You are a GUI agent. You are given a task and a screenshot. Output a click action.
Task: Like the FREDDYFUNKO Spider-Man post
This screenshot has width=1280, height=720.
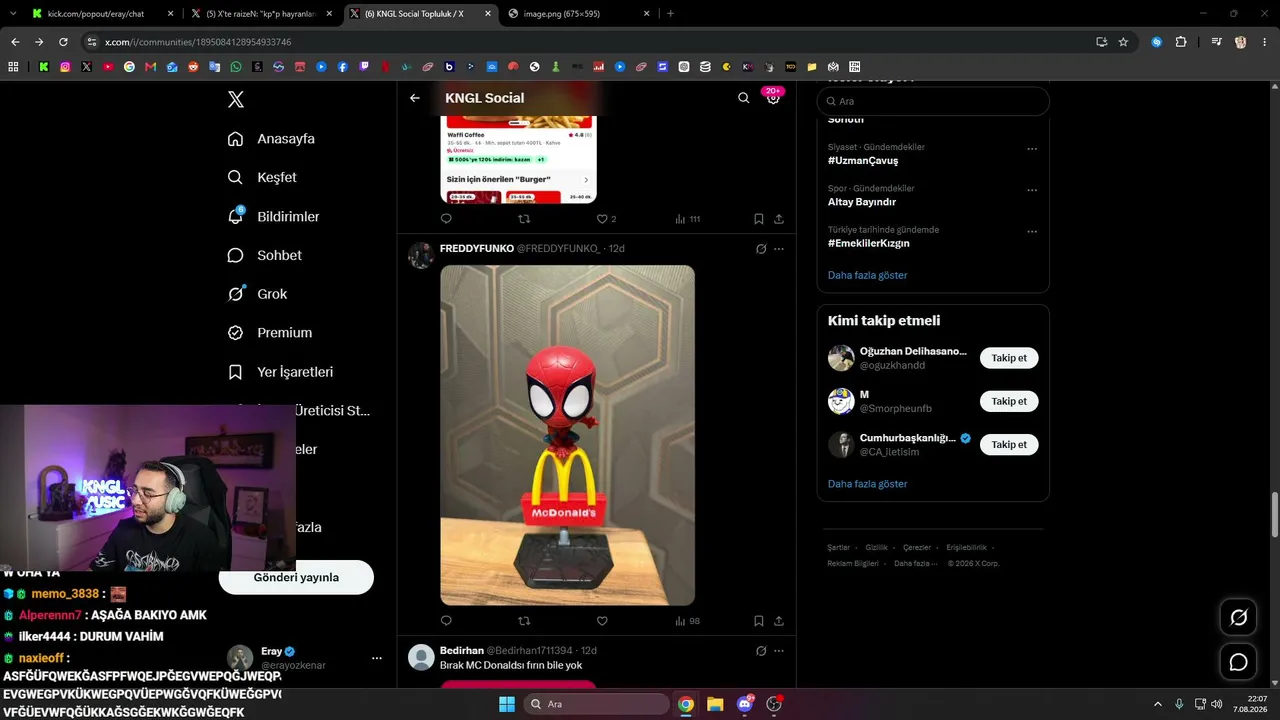pos(602,621)
